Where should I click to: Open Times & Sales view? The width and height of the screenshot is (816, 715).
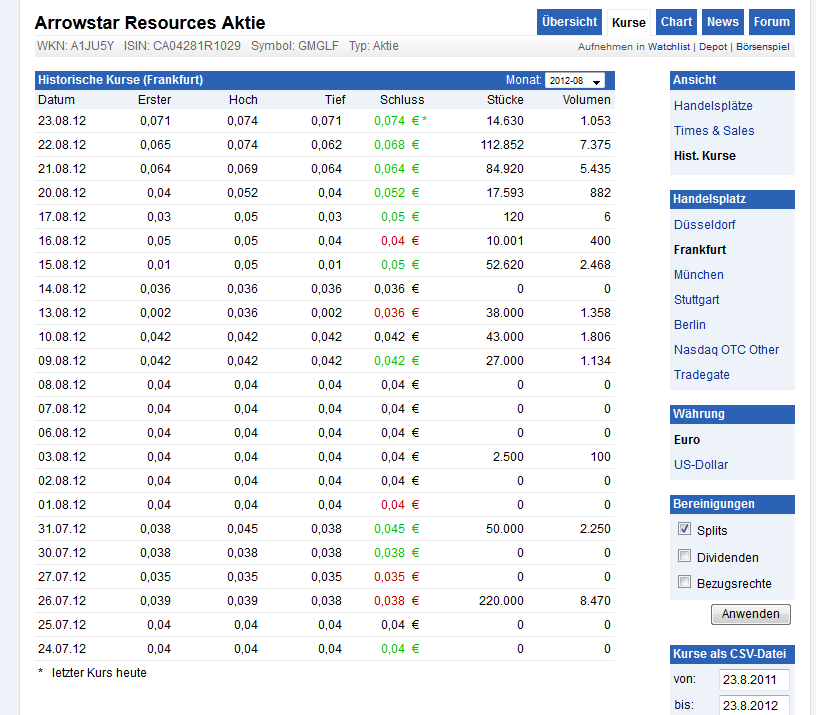pyautogui.click(x=716, y=130)
